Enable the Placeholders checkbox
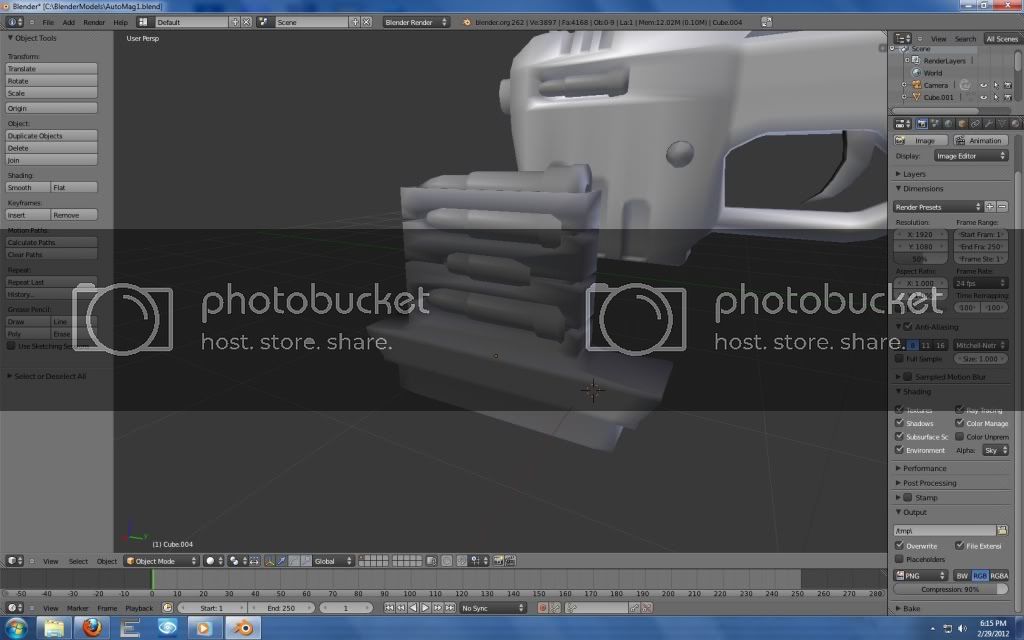Screen dimensions: 1024x640 point(899,559)
